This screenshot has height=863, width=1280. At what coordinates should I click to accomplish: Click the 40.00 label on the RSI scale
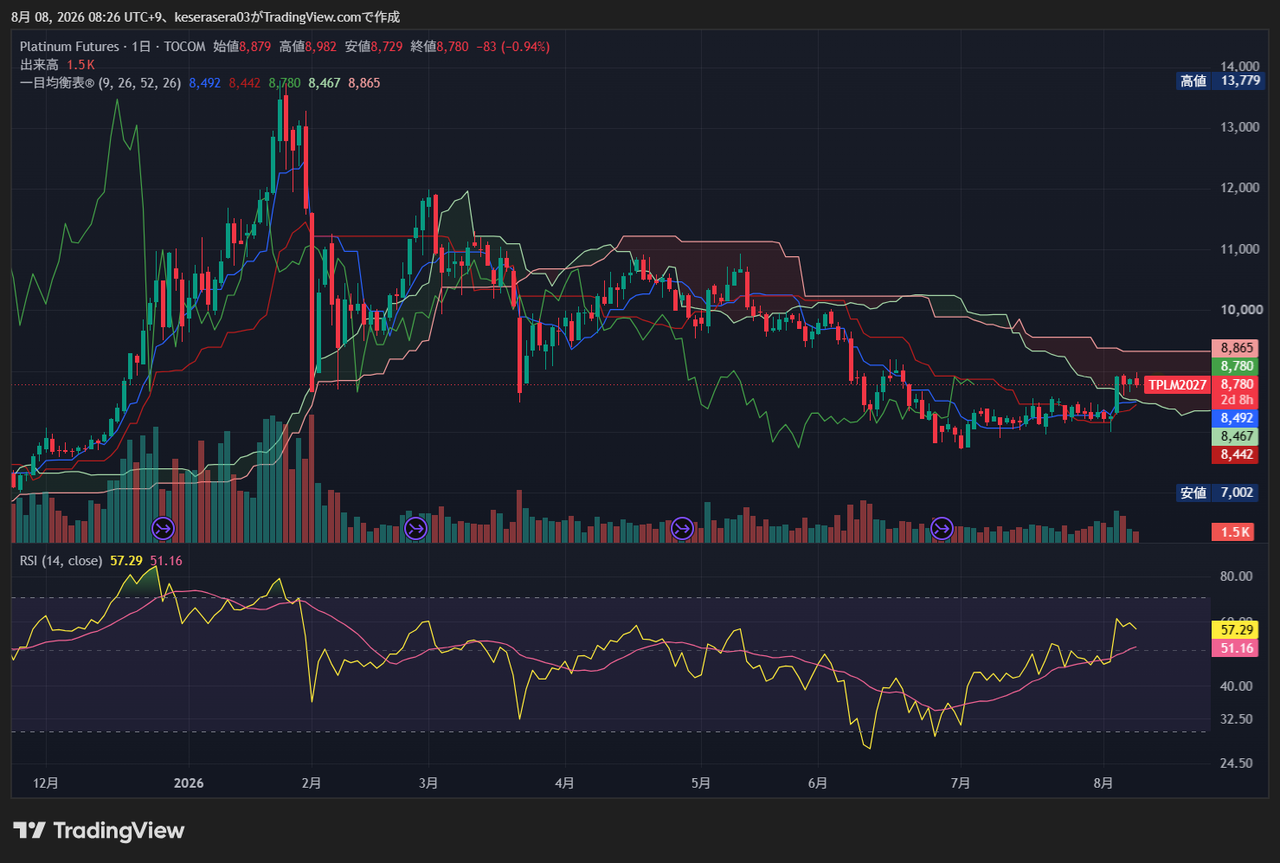pos(1236,686)
